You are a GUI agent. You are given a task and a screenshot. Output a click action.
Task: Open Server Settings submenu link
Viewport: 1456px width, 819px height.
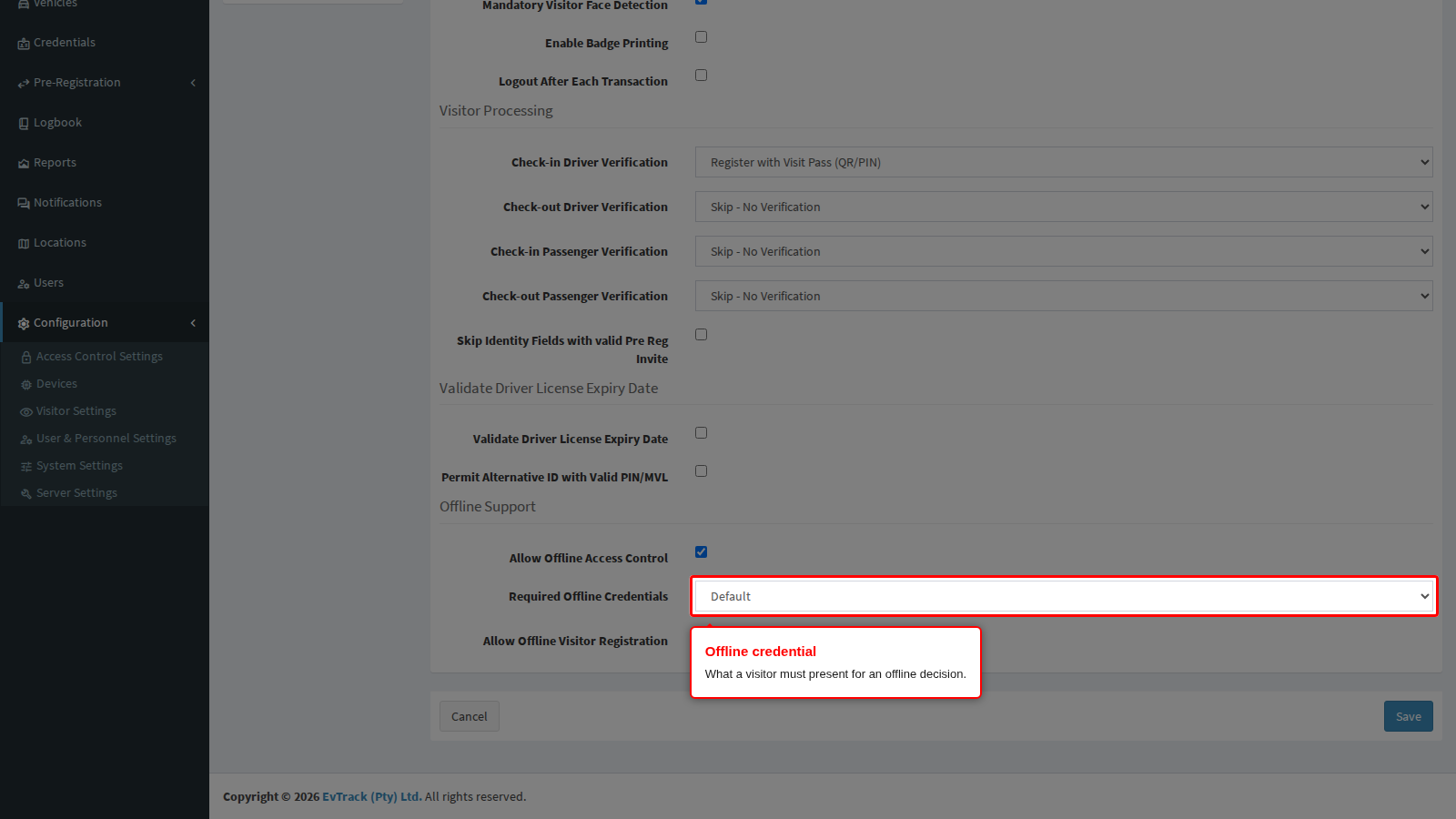point(105,493)
